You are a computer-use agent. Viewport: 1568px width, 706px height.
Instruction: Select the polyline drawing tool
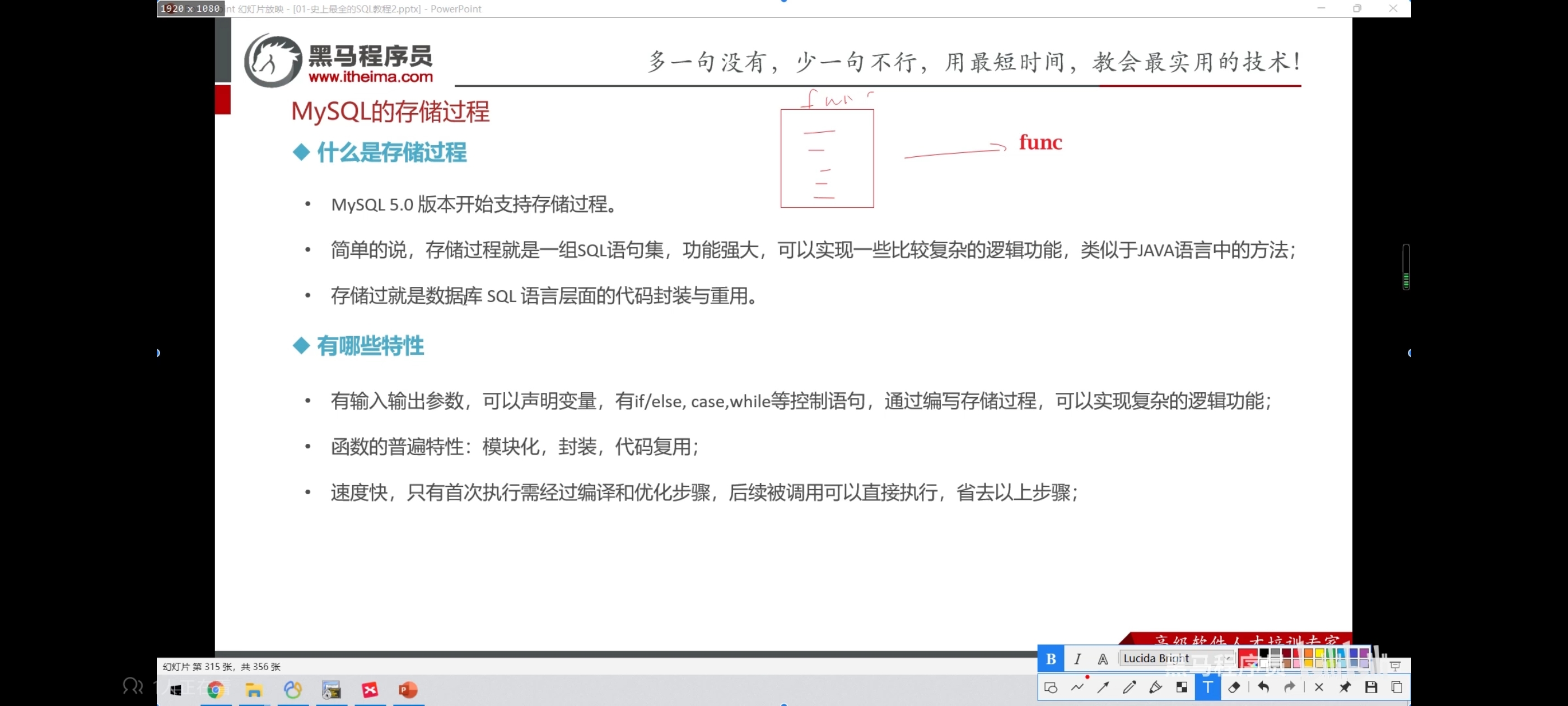coord(1077,687)
